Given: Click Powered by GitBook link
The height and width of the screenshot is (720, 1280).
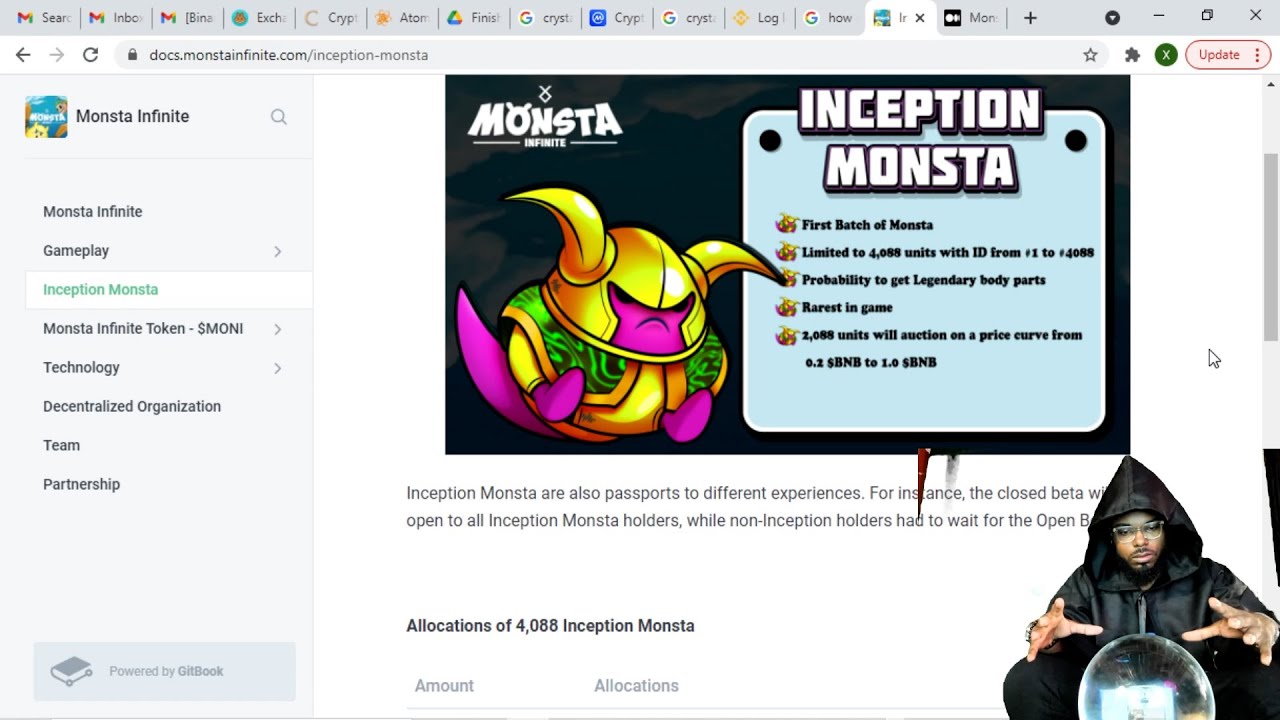Looking at the screenshot, I should tap(165, 671).
